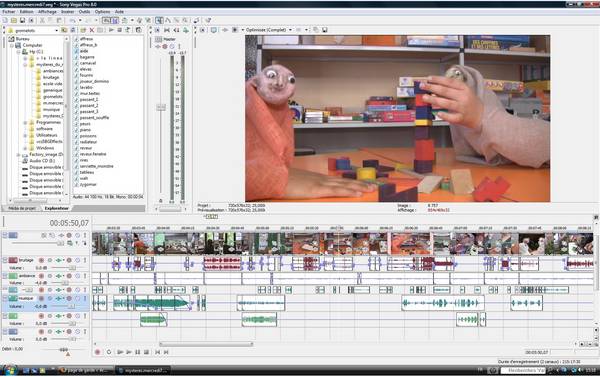600x377 pixels.
Task: Click the video track thumbnail strip on timeline
Action: (343, 243)
